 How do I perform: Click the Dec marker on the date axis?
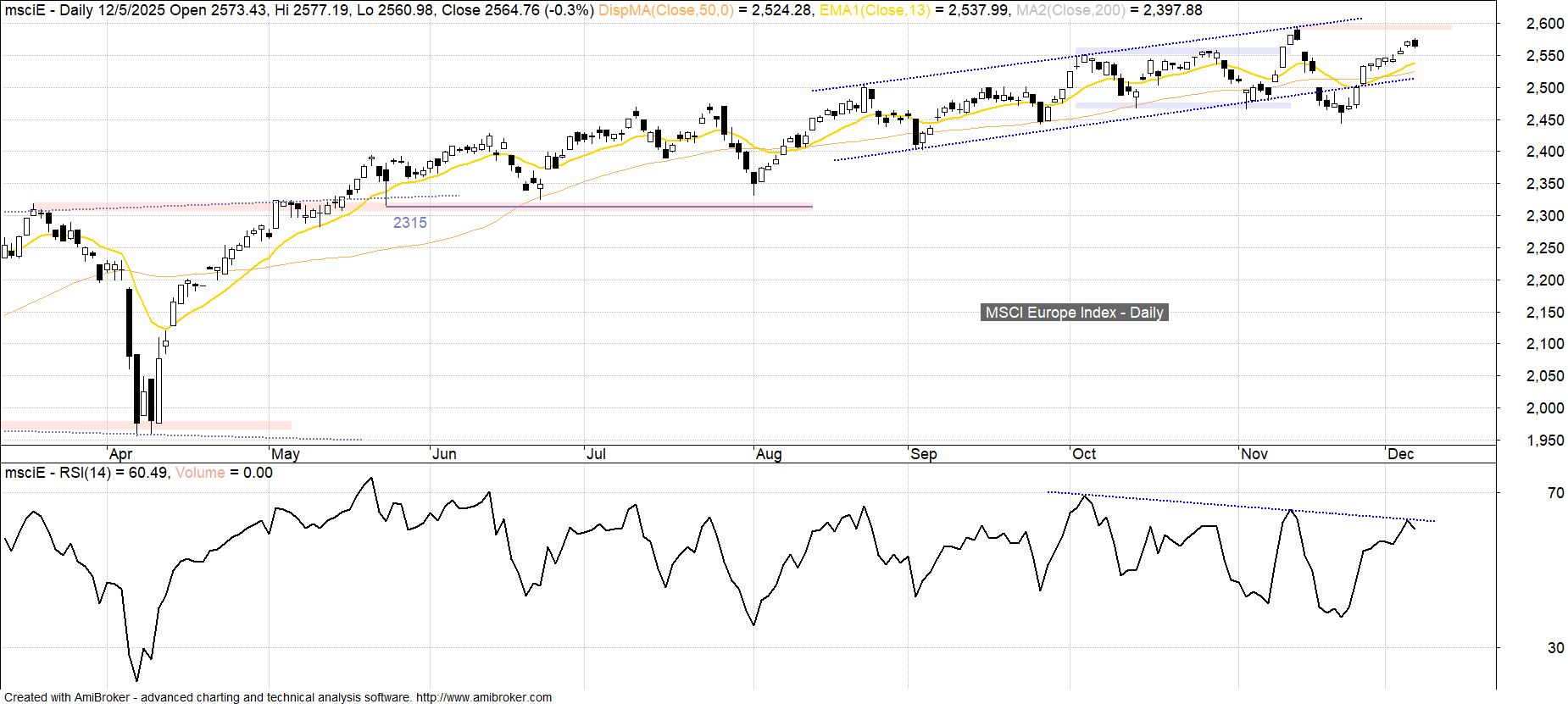pyautogui.click(x=1400, y=454)
